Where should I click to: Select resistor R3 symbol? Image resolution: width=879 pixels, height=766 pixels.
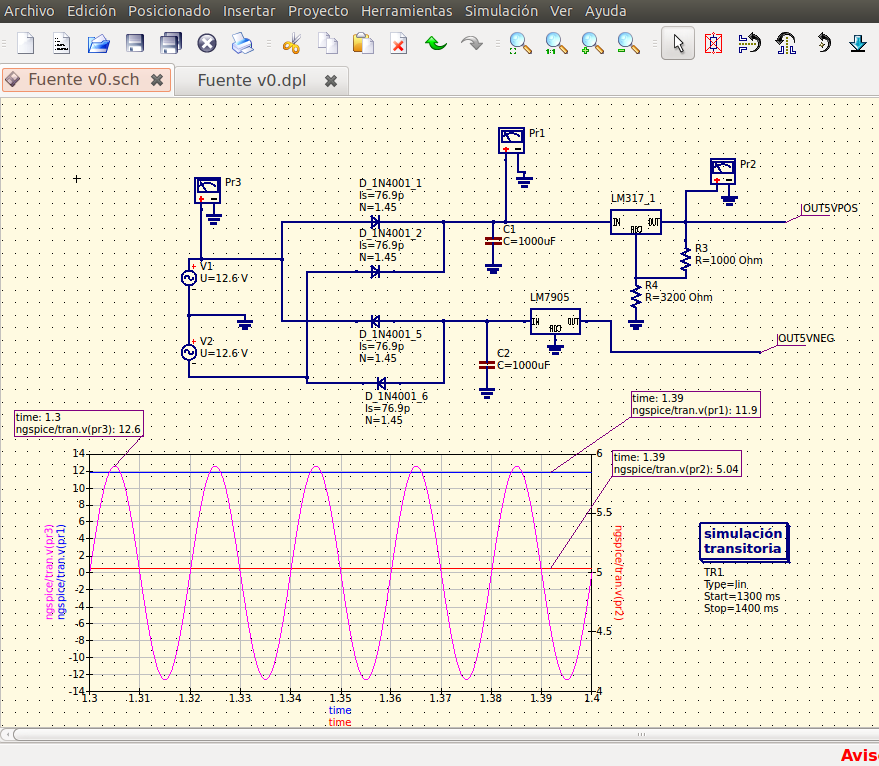tap(685, 260)
